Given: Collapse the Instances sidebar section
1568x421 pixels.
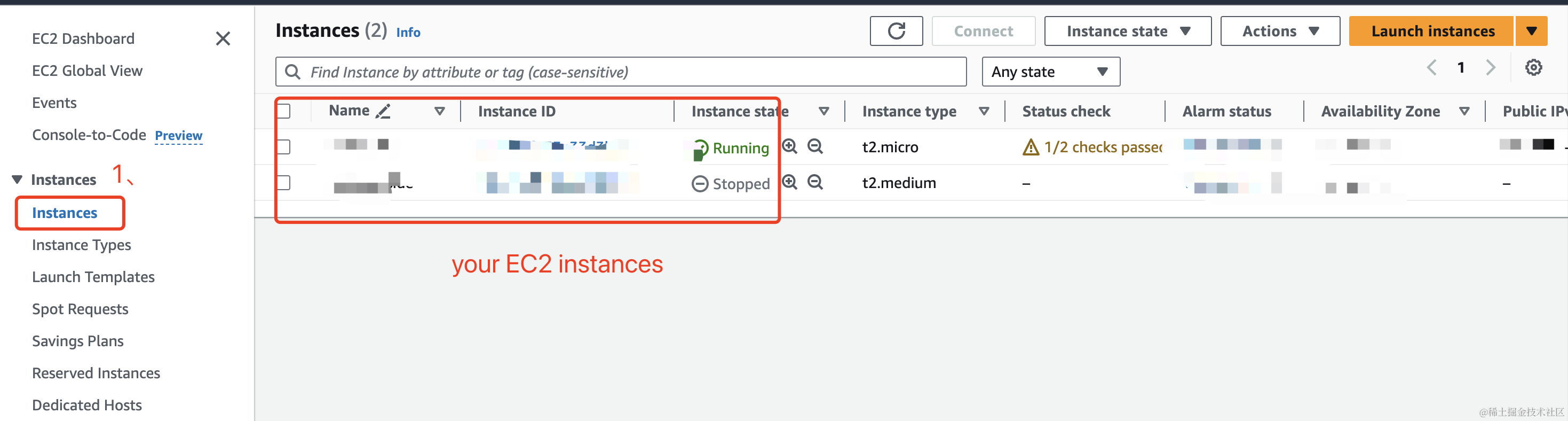Looking at the screenshot, I should tap(17, 180).
